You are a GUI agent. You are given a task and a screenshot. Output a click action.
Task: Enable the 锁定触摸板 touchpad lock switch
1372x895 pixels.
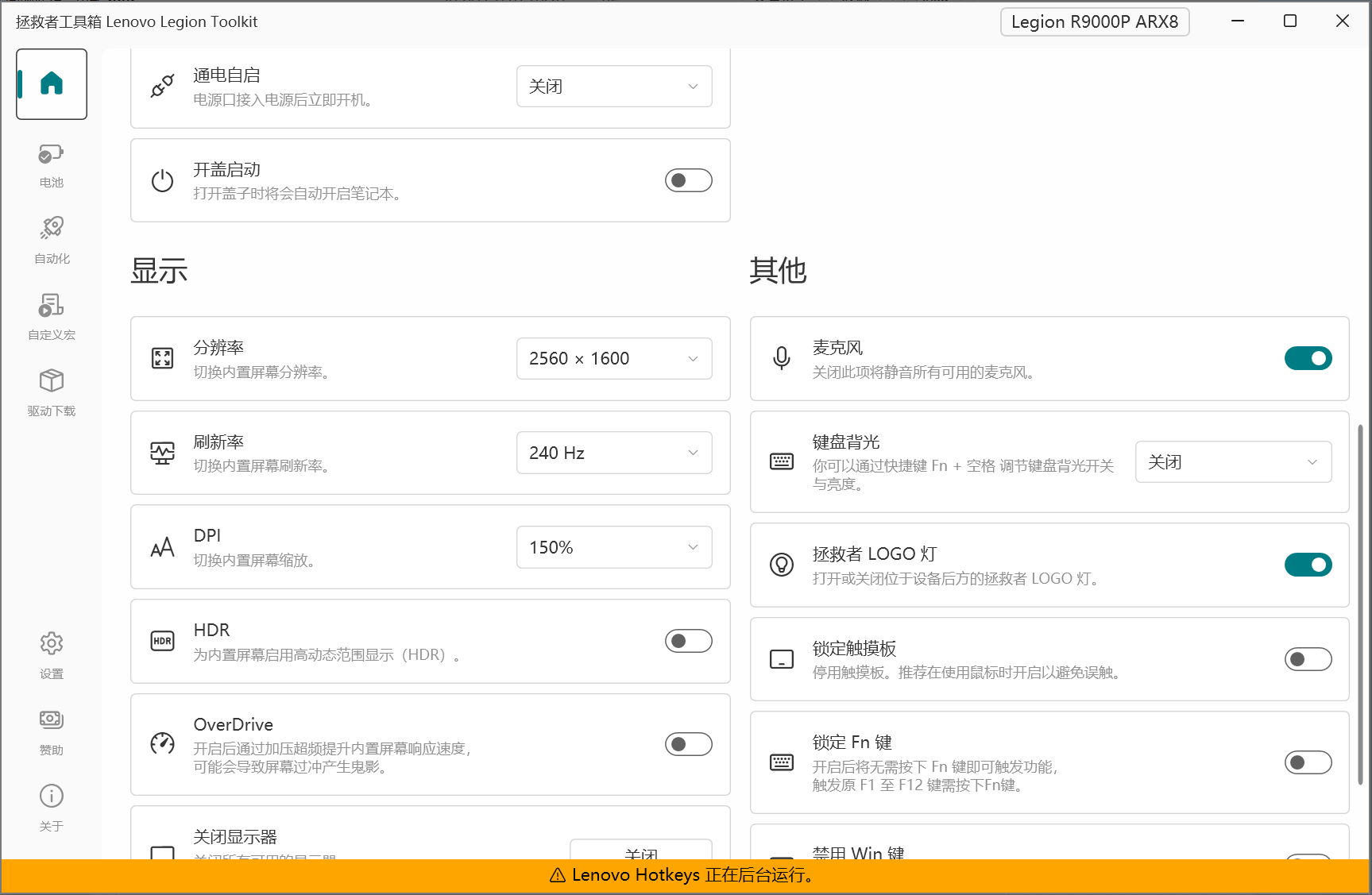tap(1308, 659)
